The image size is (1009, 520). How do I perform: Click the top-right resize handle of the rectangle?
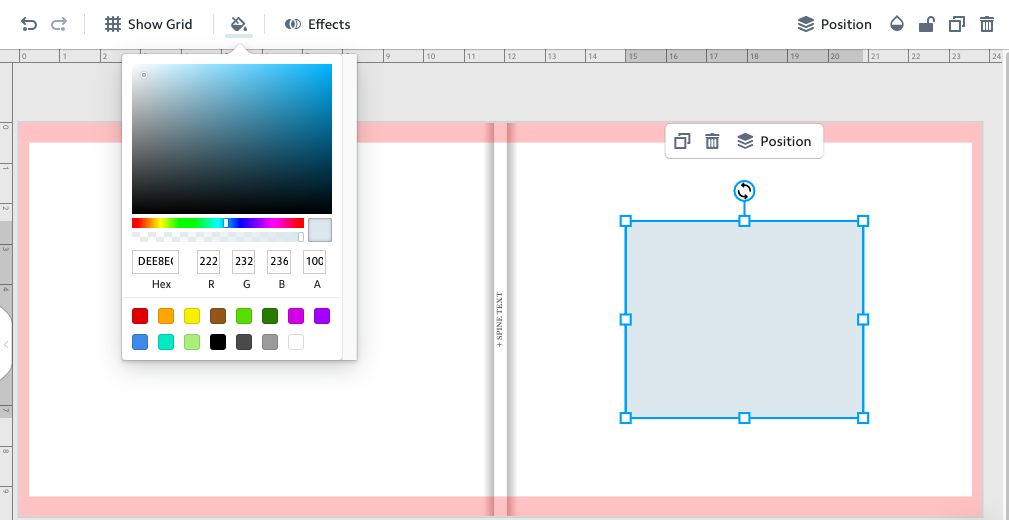click(863, 221)
